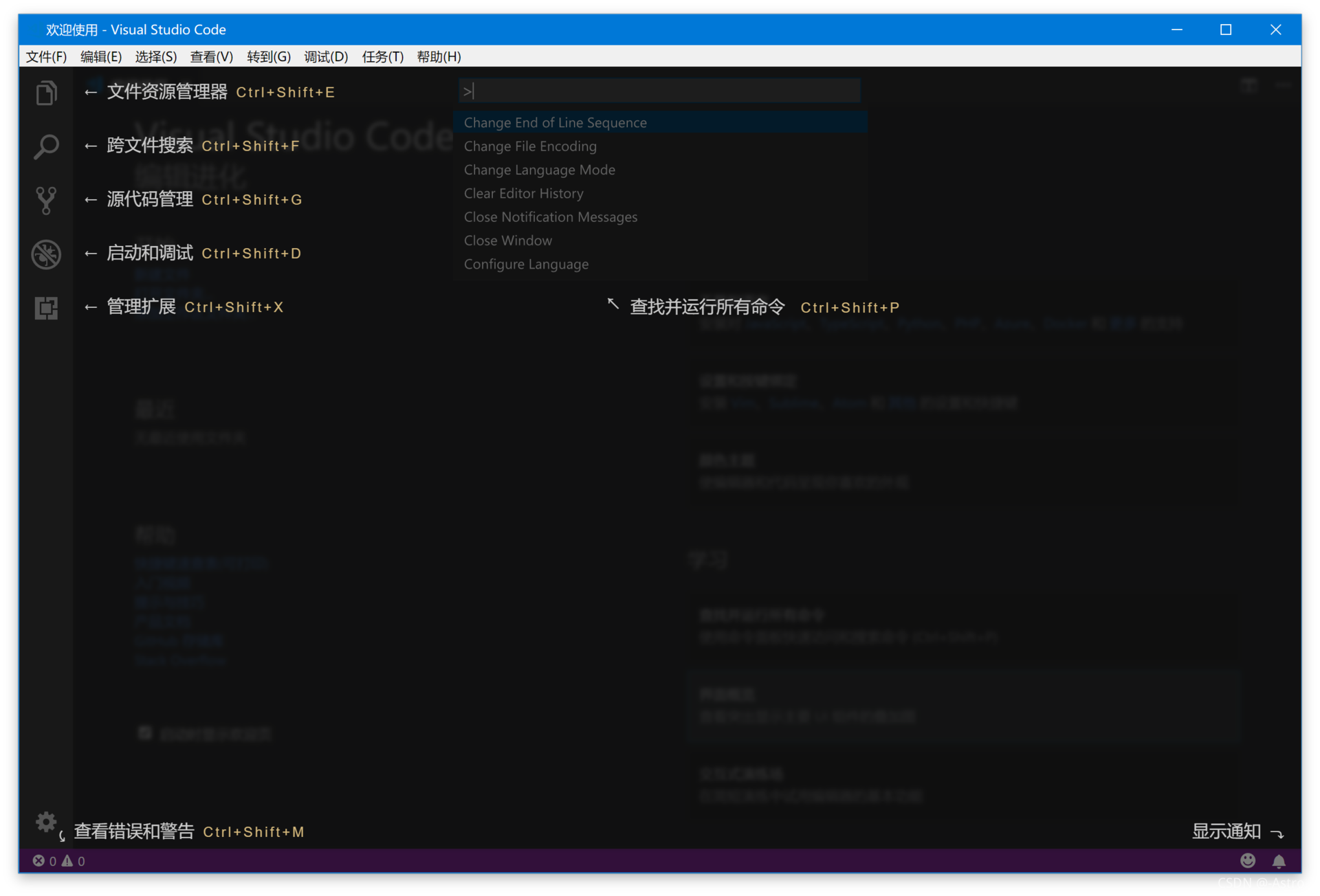Image resolution: width=1320 pixels, height=896 pixels.
Task: Select Change Language Mode command
Action: (x=540, y=170)
